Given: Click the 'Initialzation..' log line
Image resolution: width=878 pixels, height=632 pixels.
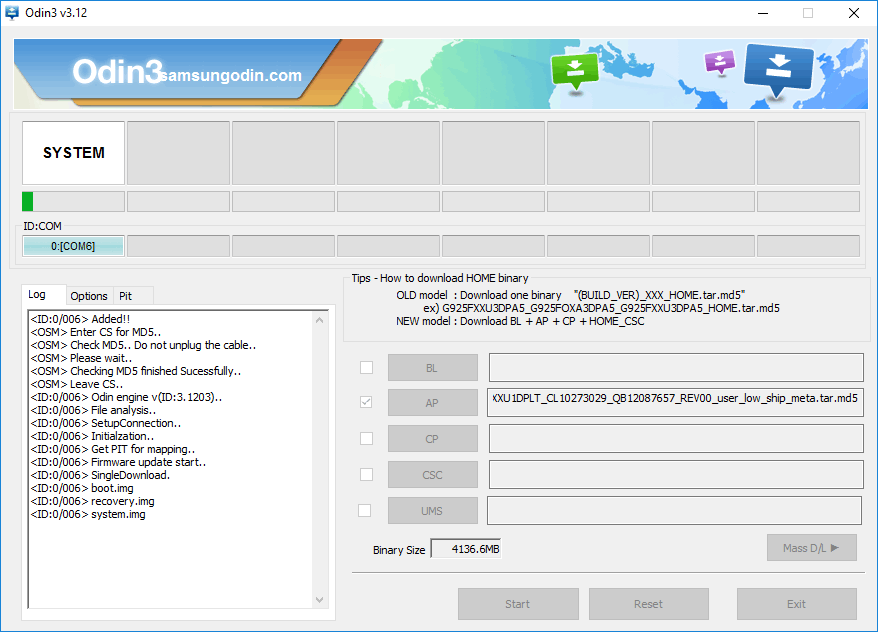Looking at the screenshot, I should [92, 436].
